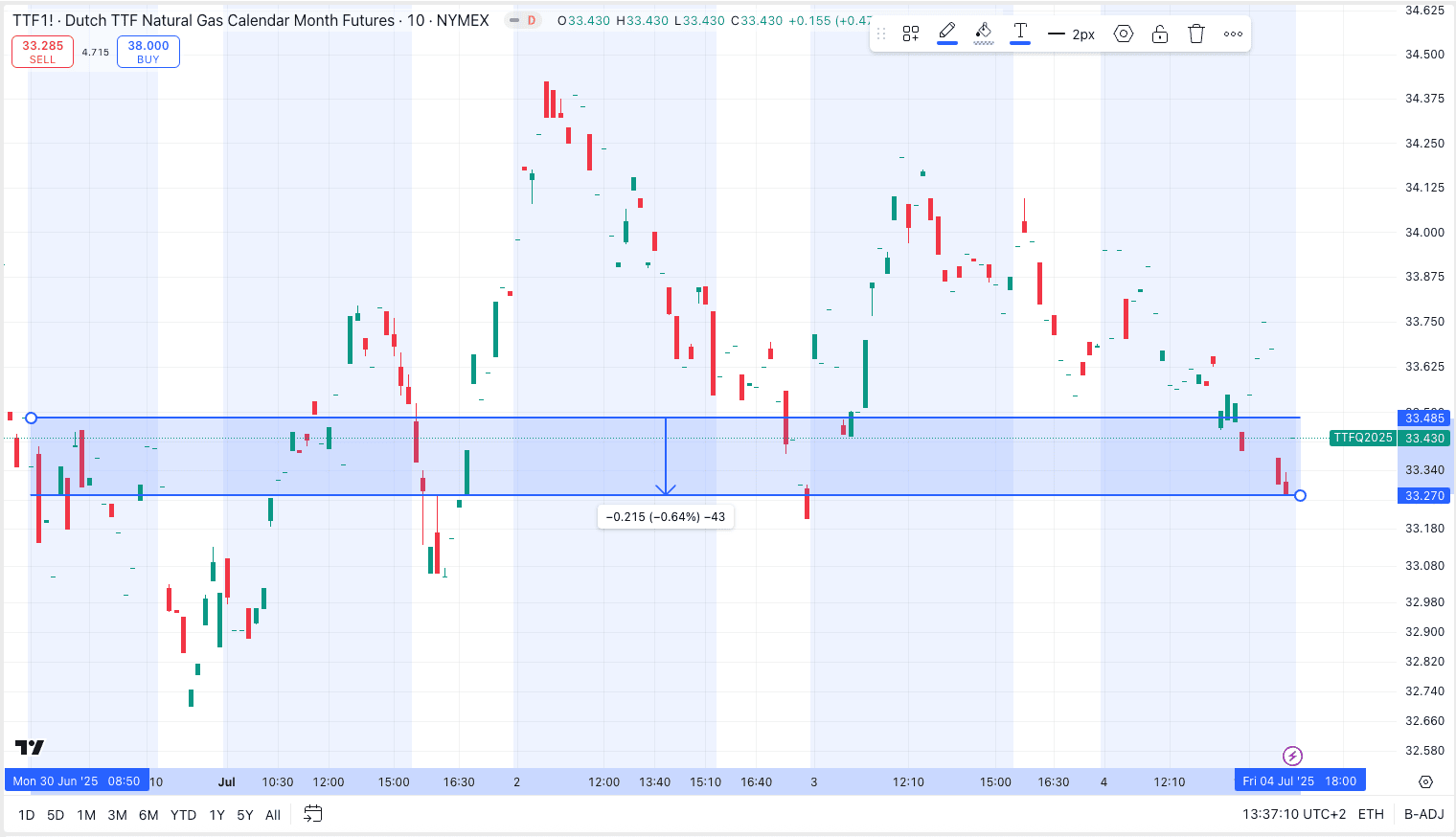The width and height of the screenshot is (1456, 837).
Task: Click the 33.340 price scale value
Action: pos(1424,469)
